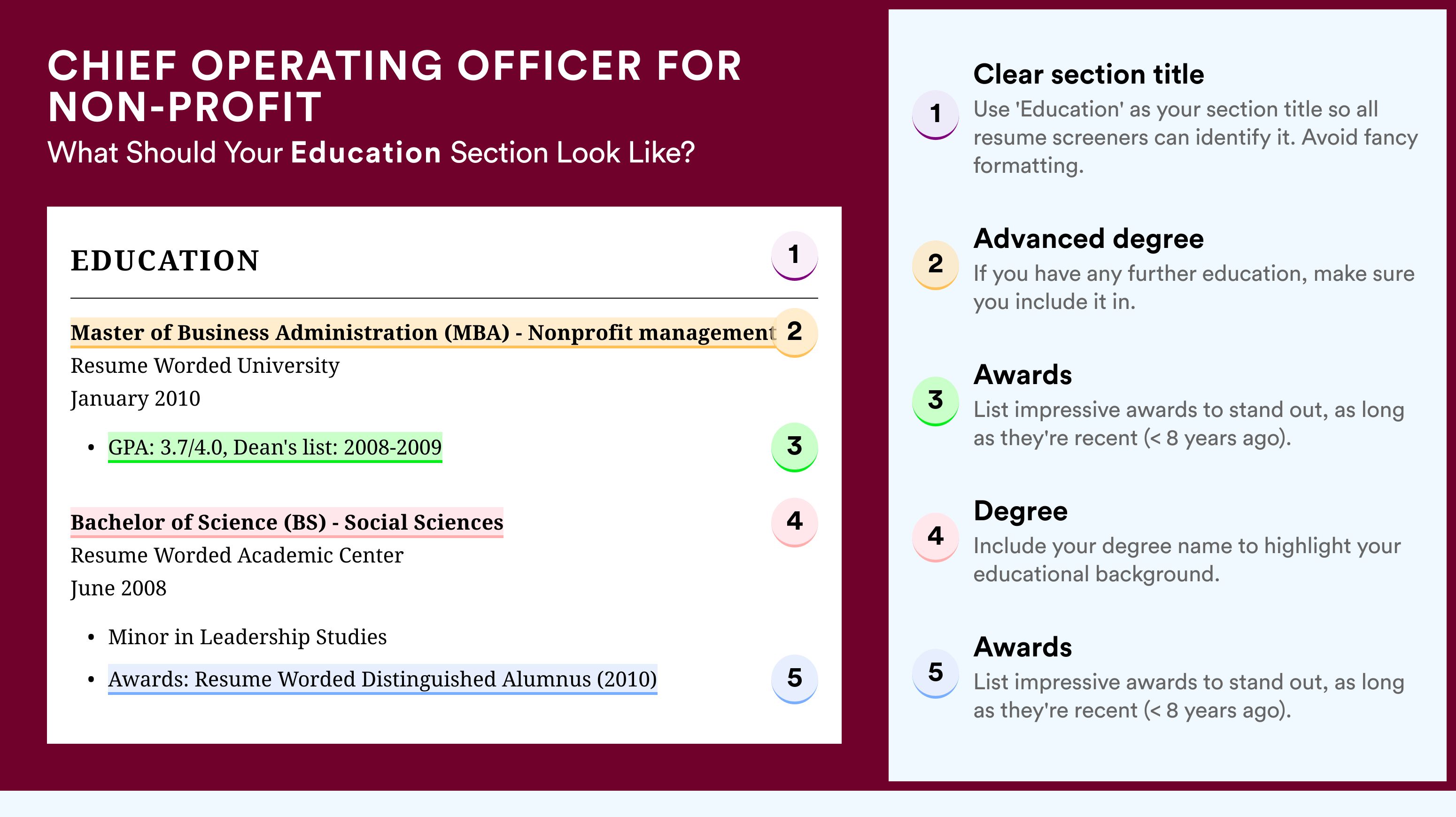The width and height of the screenshot is (1456, 817).
Task: Select the highlighted Awards: Distinguished Alumnus line
Action: [382, 679]
